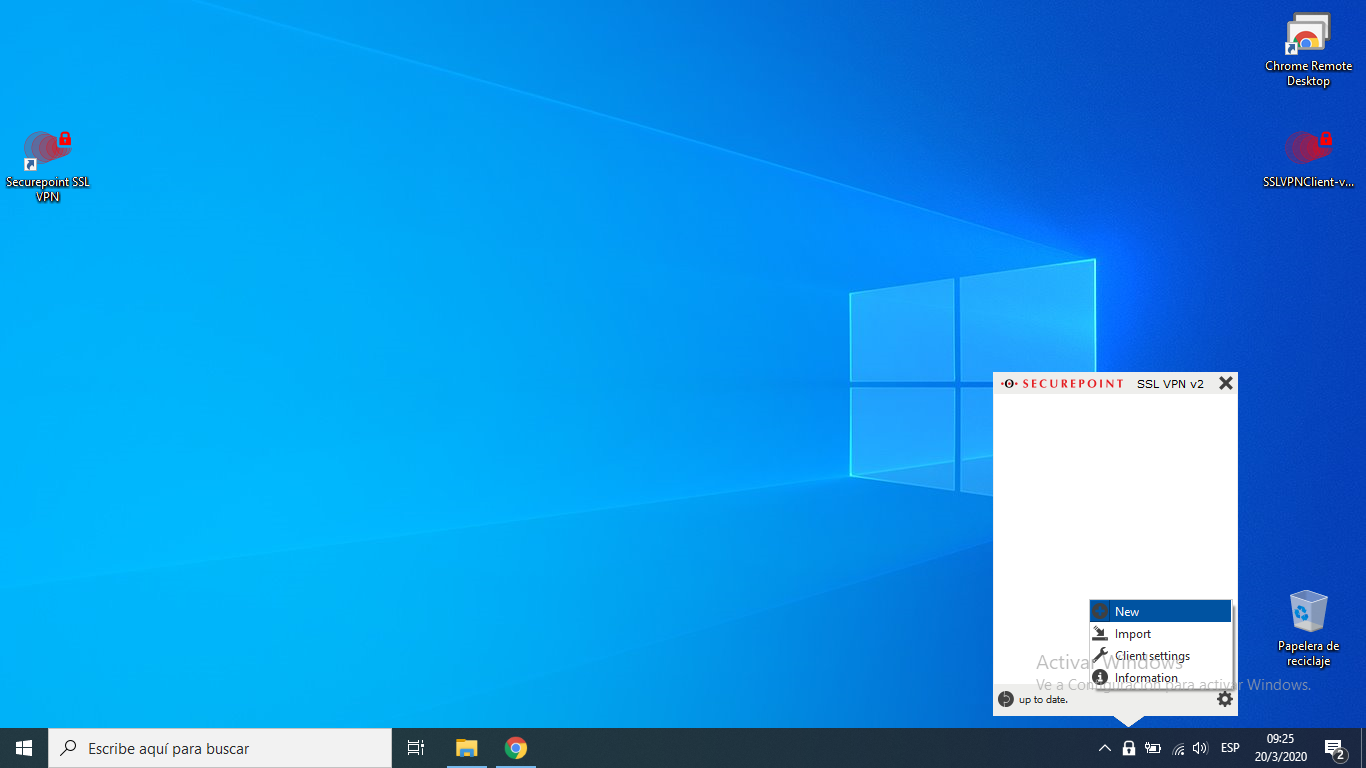Launch Google Chrome from the taskbar

click(x=515, y=748)
